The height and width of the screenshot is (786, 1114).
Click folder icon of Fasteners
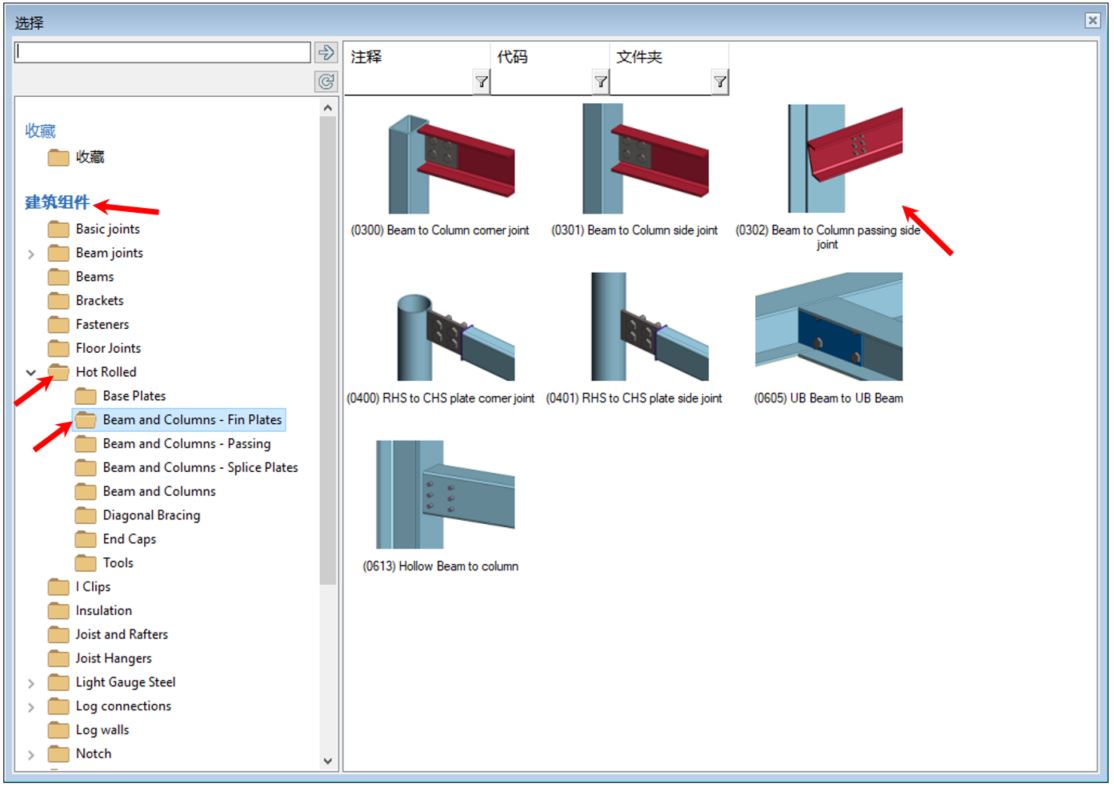click(x=58, y=325)
